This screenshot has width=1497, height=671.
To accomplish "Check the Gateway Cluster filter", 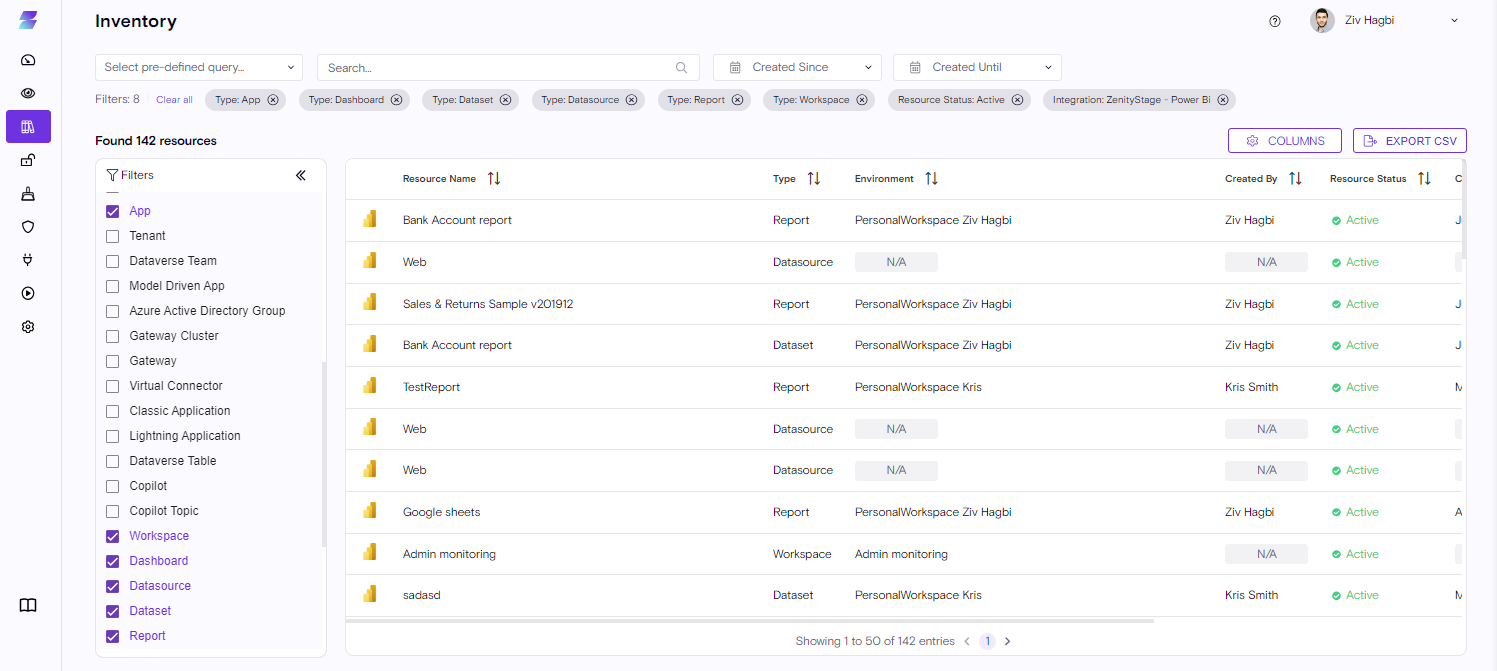I will click(113, 336).
